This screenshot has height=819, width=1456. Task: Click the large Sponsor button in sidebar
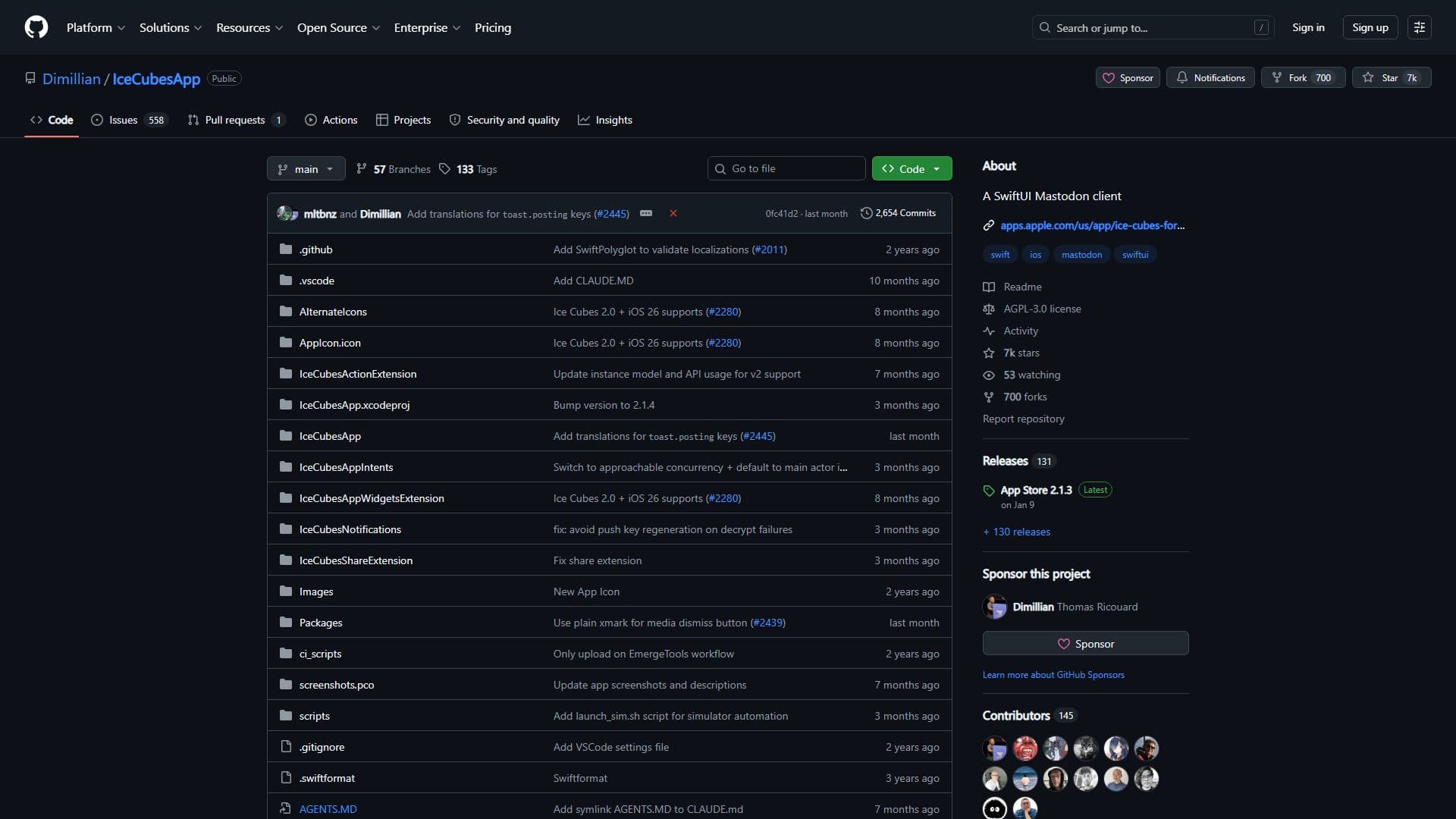[x=1085, y=643]
